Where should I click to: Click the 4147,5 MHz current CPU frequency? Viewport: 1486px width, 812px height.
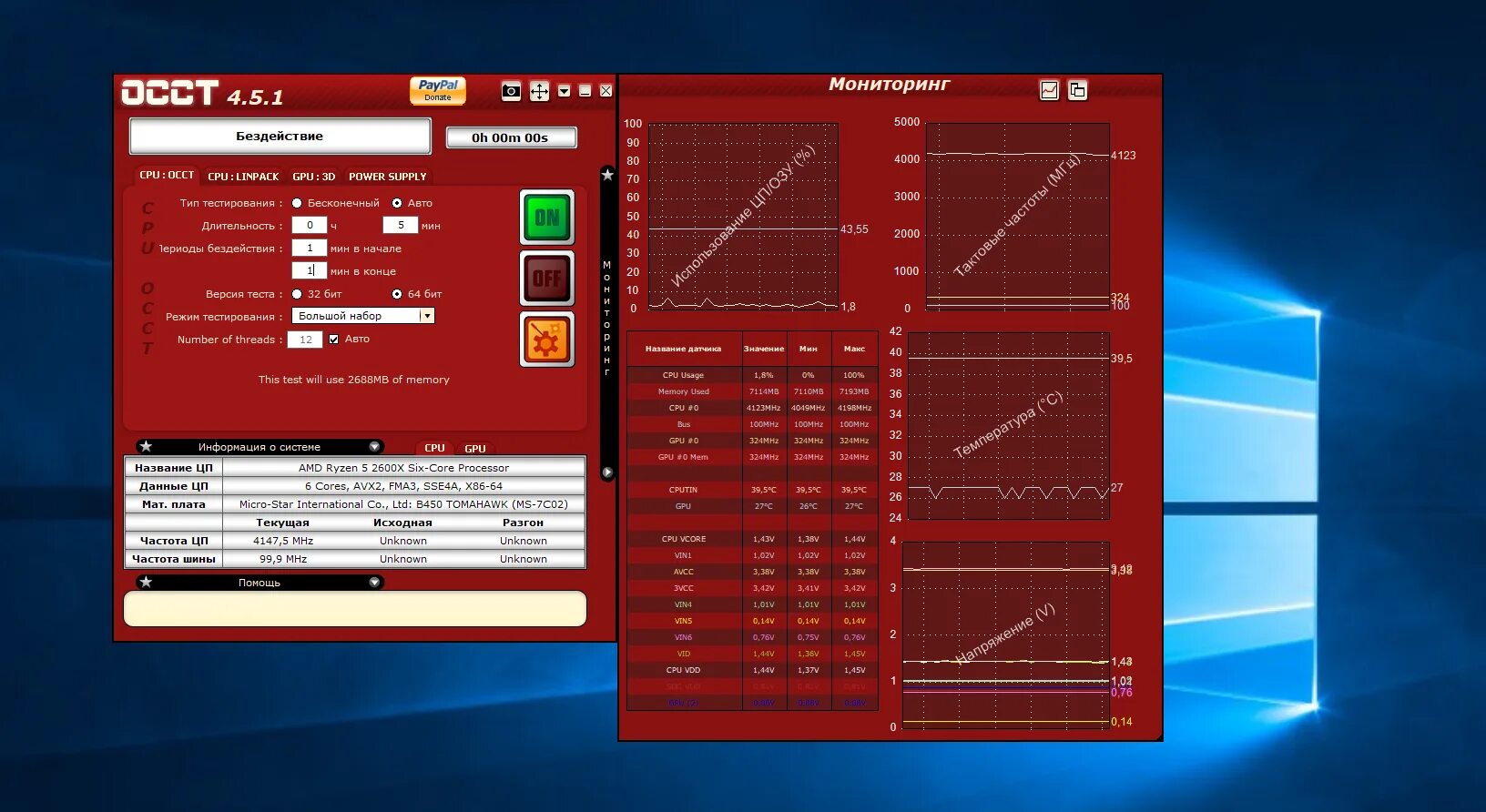click(x=283, y=541)
